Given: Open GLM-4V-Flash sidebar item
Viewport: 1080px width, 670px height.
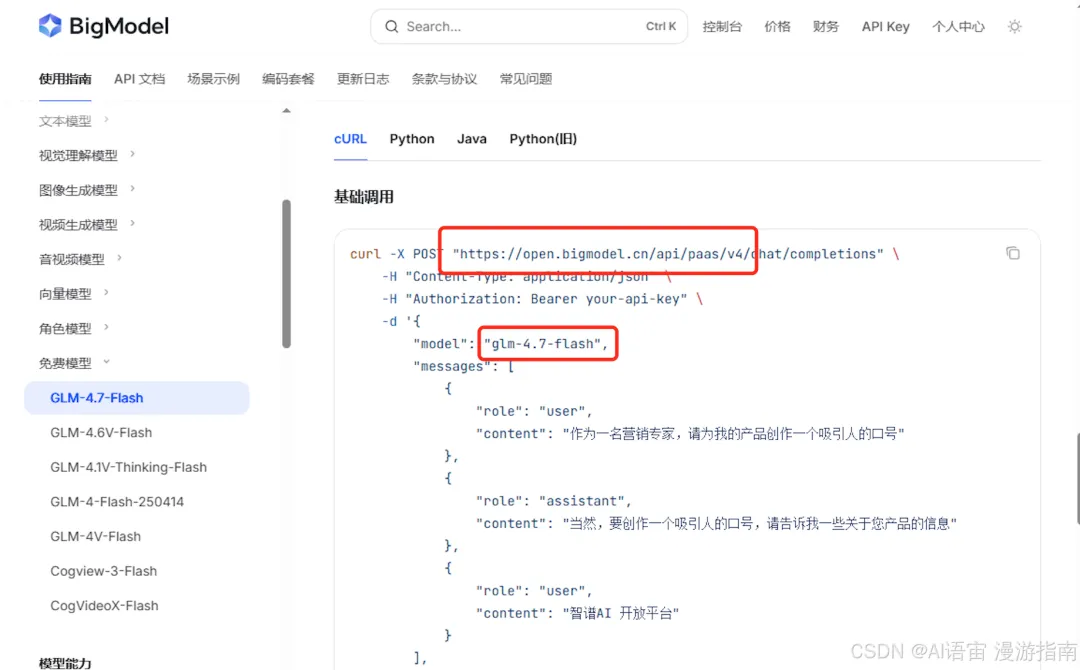Looking at the screenshot, I should pyautogui.click(x=95, y=536).
